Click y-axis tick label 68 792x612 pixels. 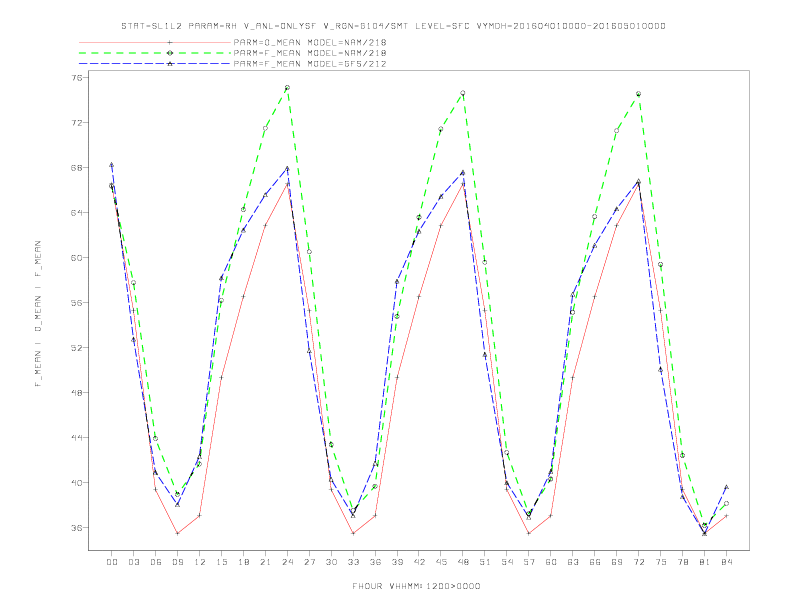[x=79, y=168]
